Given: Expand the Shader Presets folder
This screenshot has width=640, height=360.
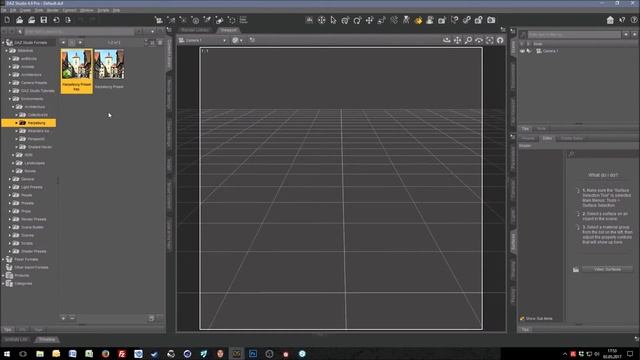Looking at the screenshot, I should click(10, 251).
